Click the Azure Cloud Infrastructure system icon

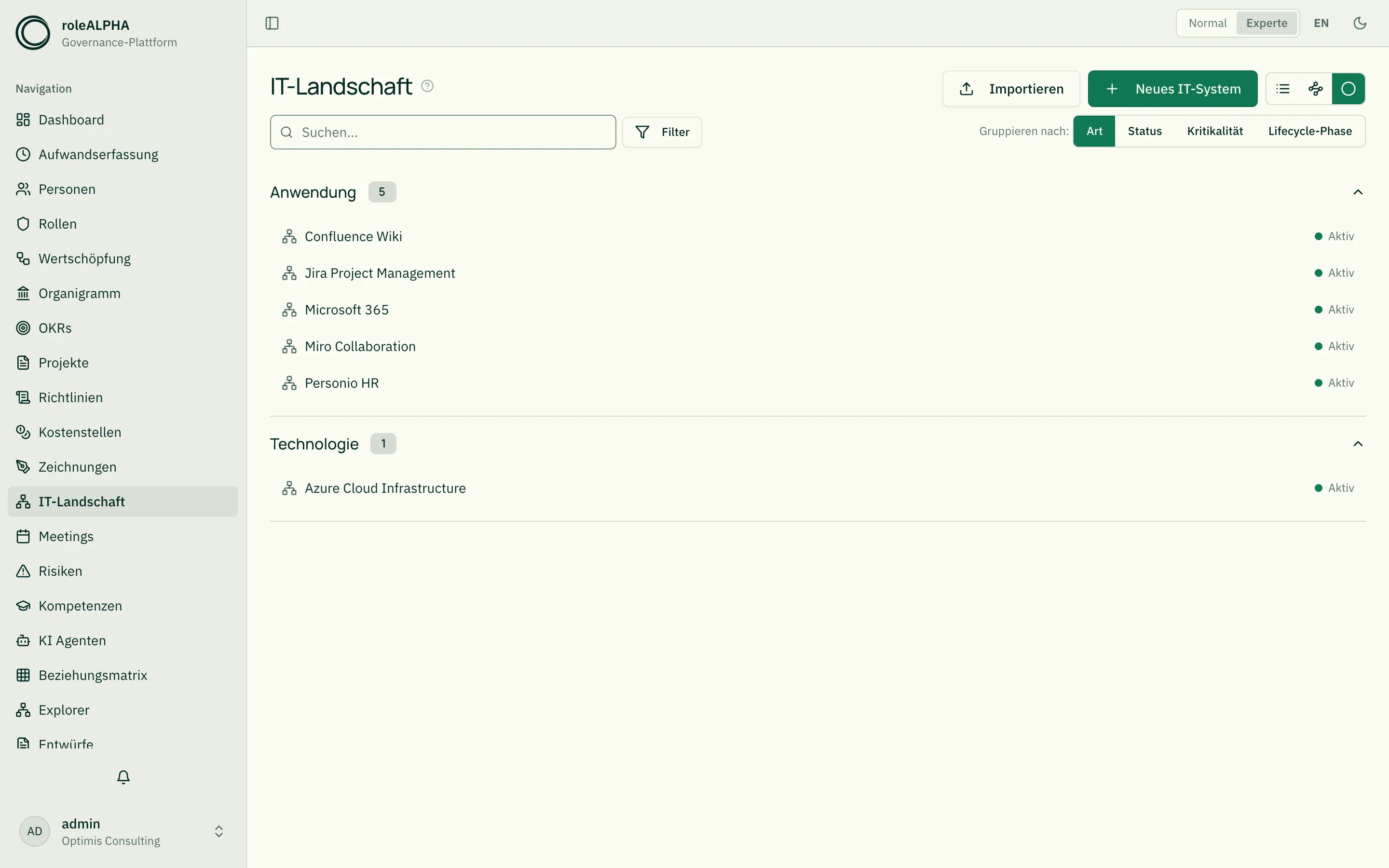(289, 488)
